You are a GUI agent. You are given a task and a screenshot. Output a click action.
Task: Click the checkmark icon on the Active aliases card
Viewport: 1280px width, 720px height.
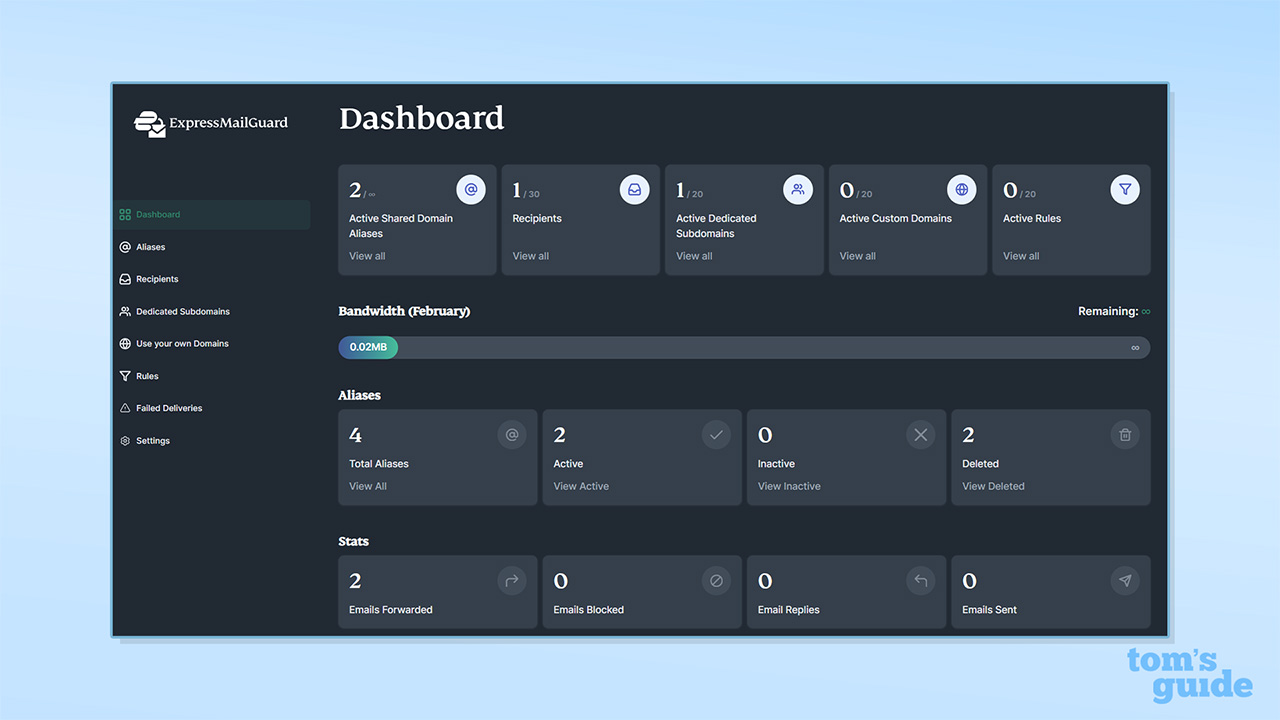pyautogui.click(x=716, y=434)
